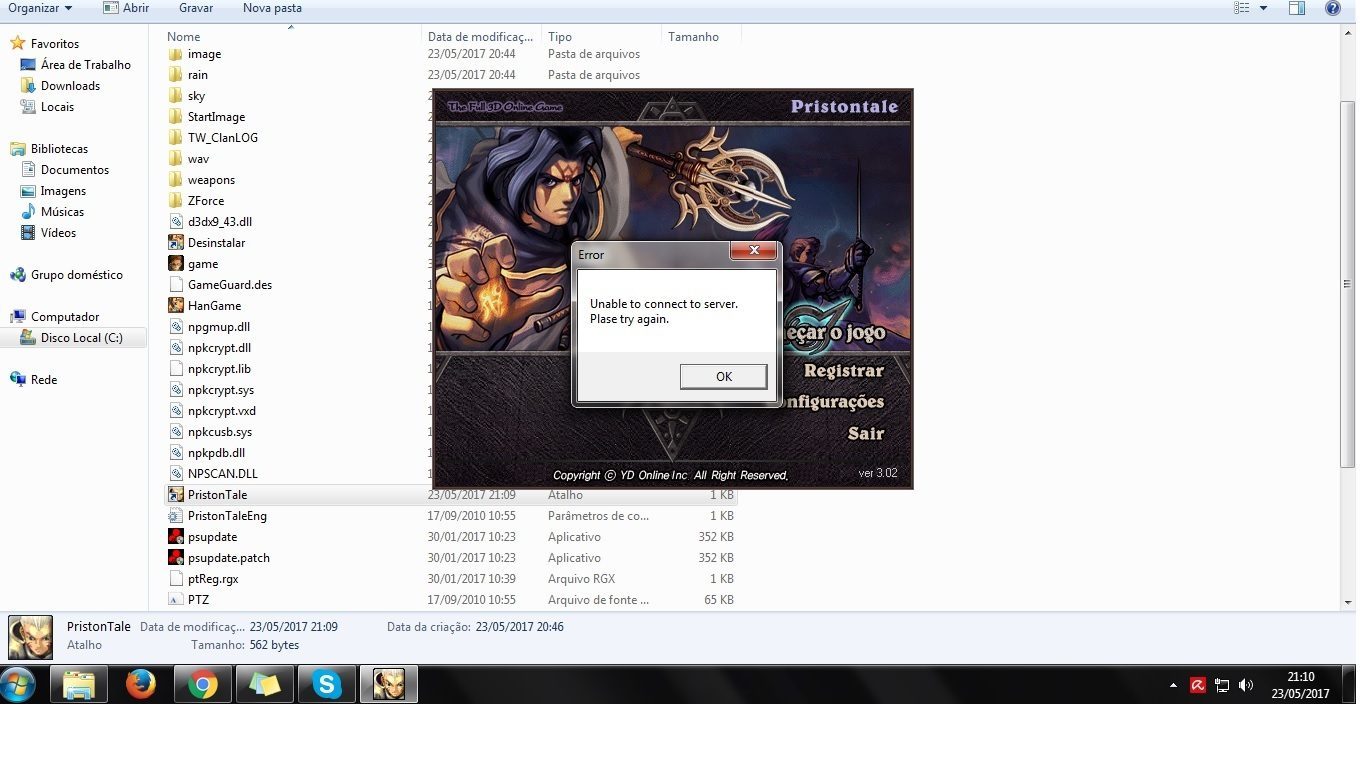1366x768 pixels.
Task: Select Favoritos in the navigation pane
Action: [x=55, y=44]
